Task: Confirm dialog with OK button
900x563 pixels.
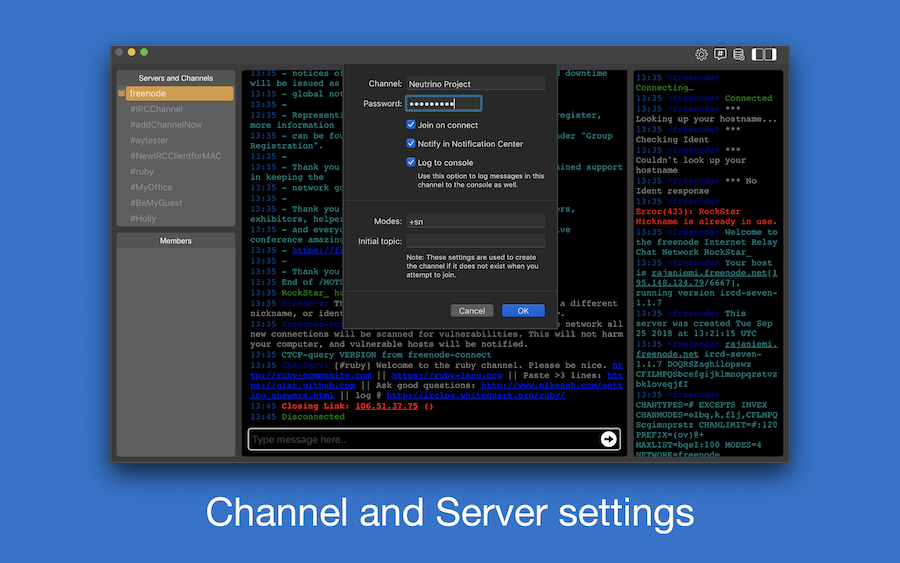Action: (523, 310)
